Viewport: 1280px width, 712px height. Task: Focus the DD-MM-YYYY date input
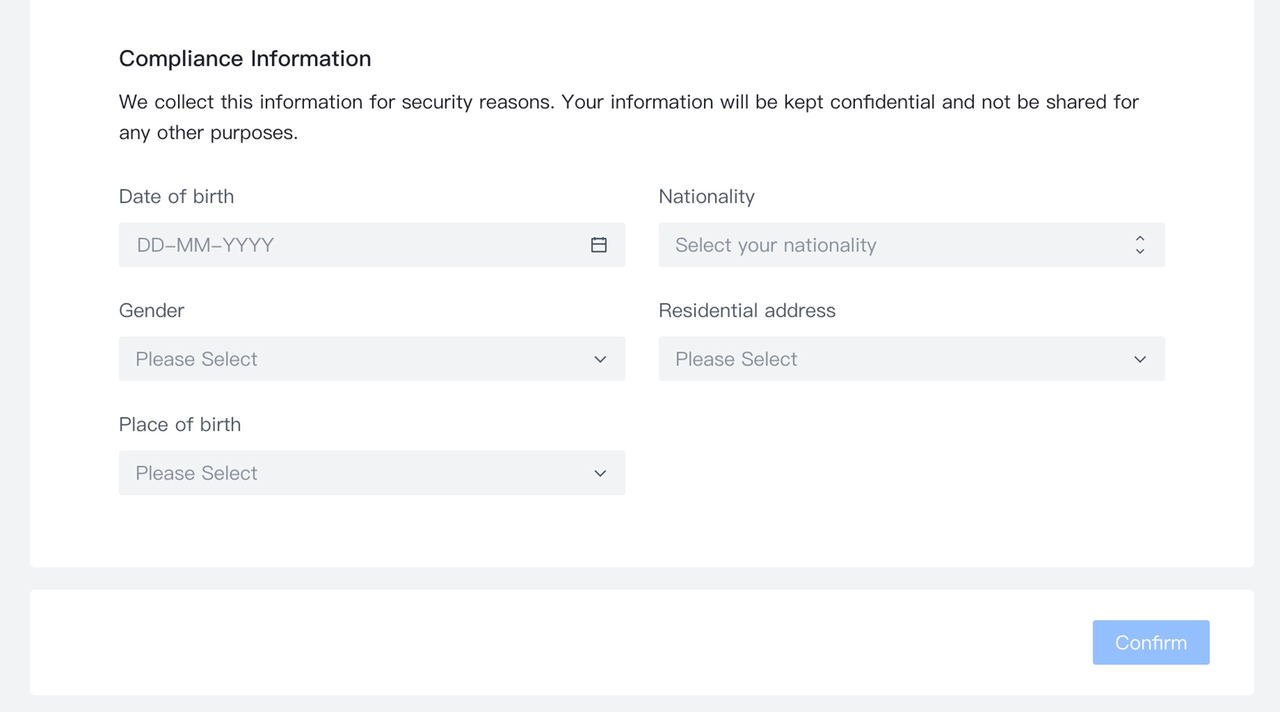point(350,245)
